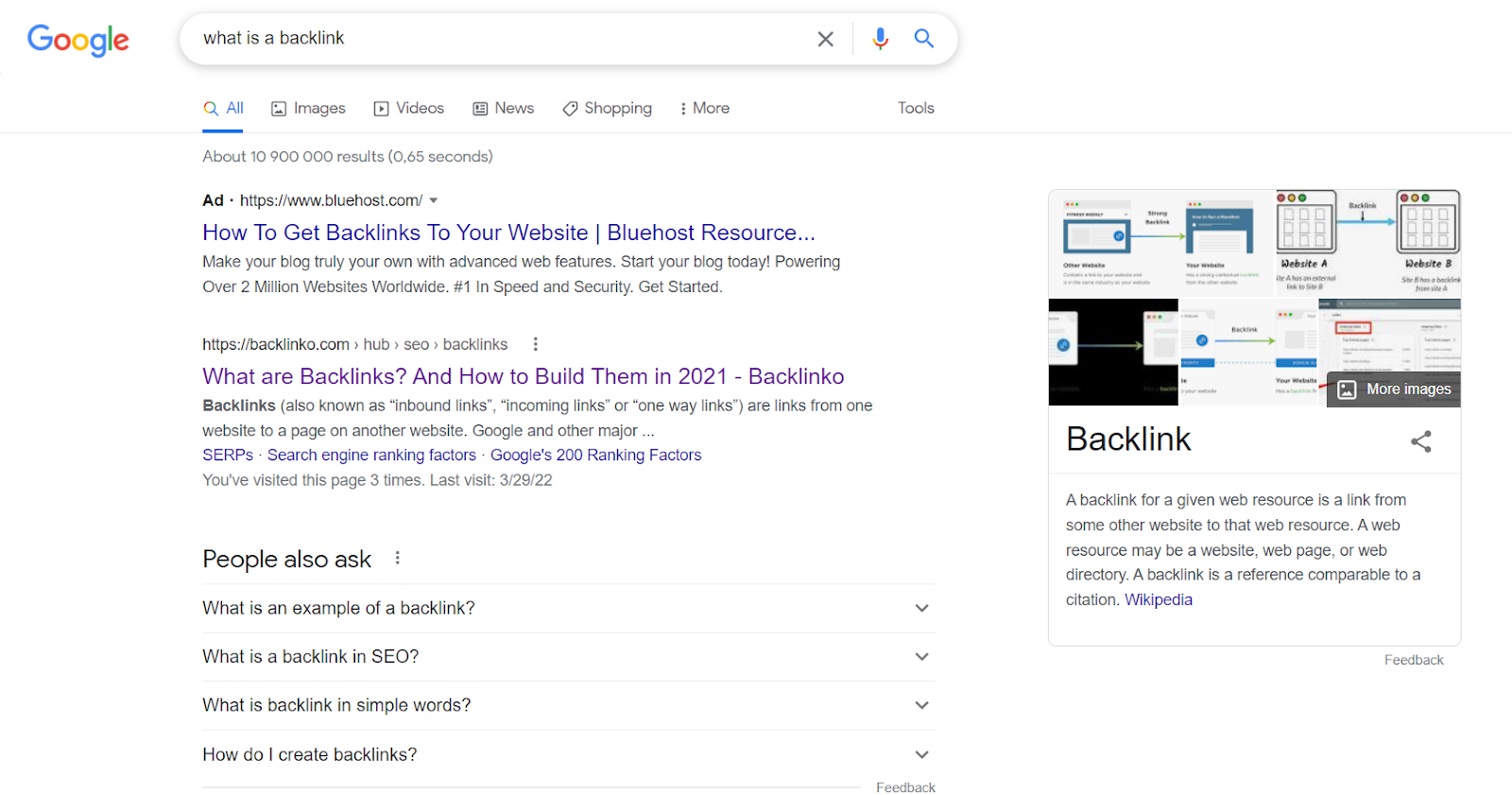Switch to the Shopping tab

pyautogui.click(x=607, y=109)
